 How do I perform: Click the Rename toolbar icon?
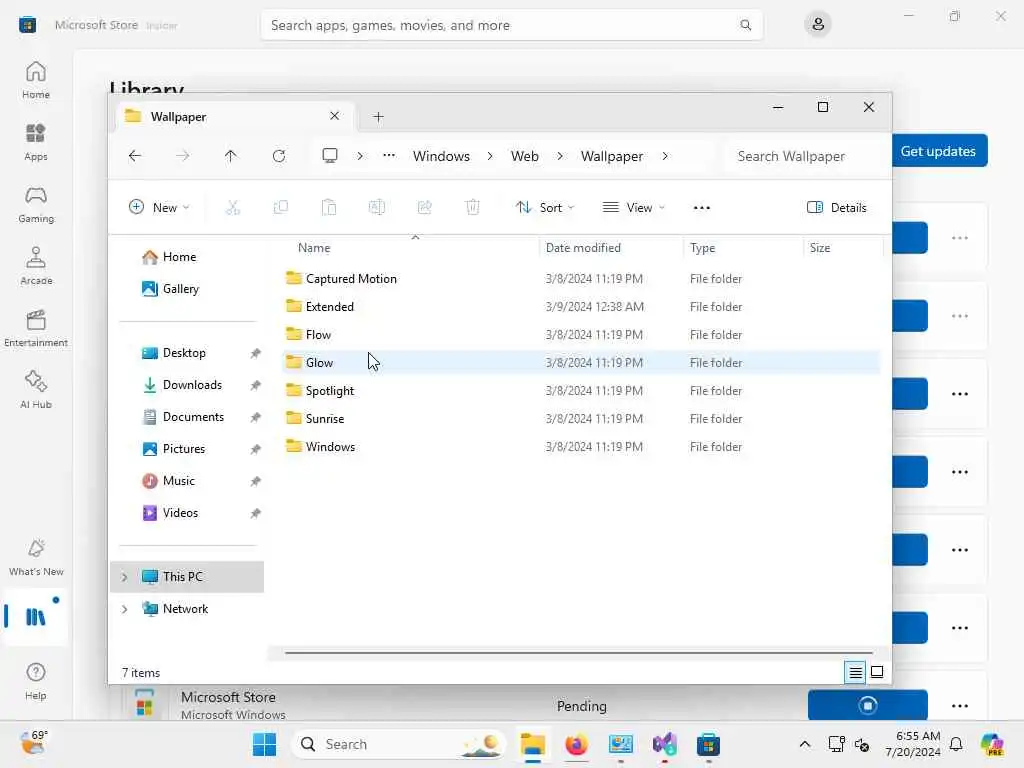[x=377, y=208]
